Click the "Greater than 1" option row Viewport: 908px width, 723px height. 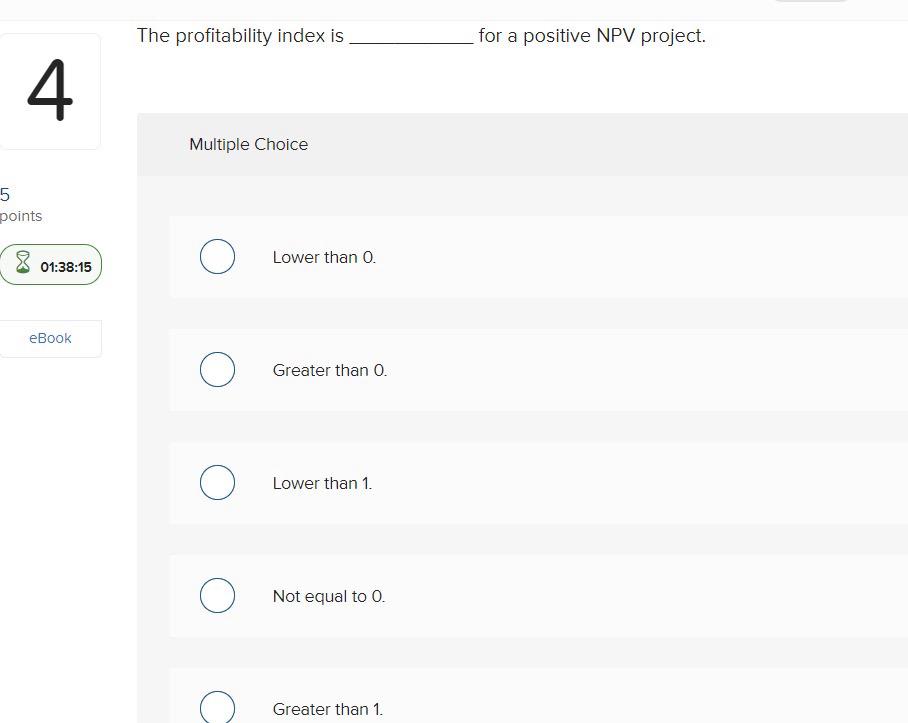coord(327,708)
